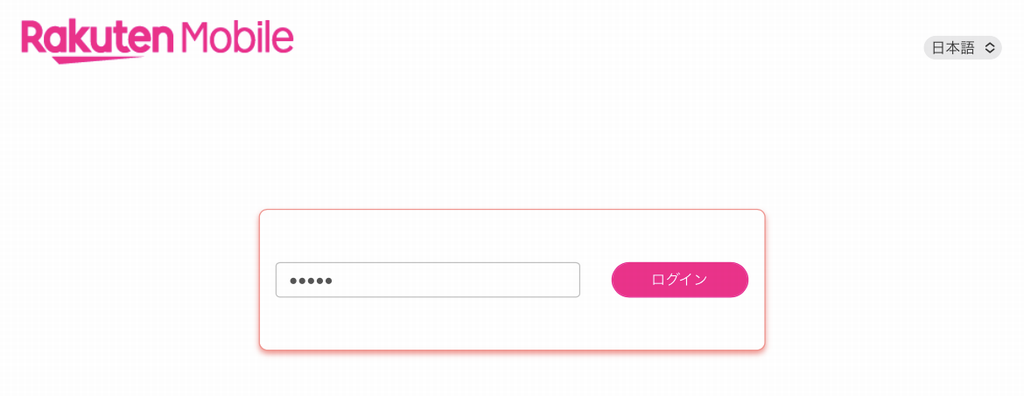Click the "Mobile" word in the logo
This screenshot has width=1024, height=396.
pos(238,38)
